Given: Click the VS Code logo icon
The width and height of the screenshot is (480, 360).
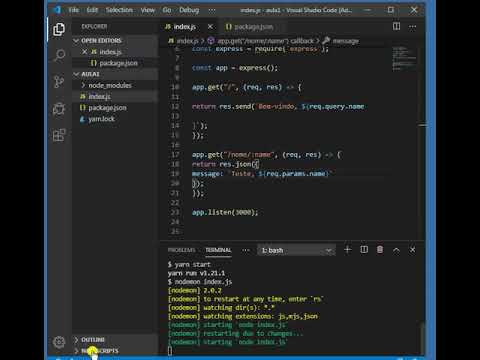Looking at the screenshot, I should click(x=57, y=10).
